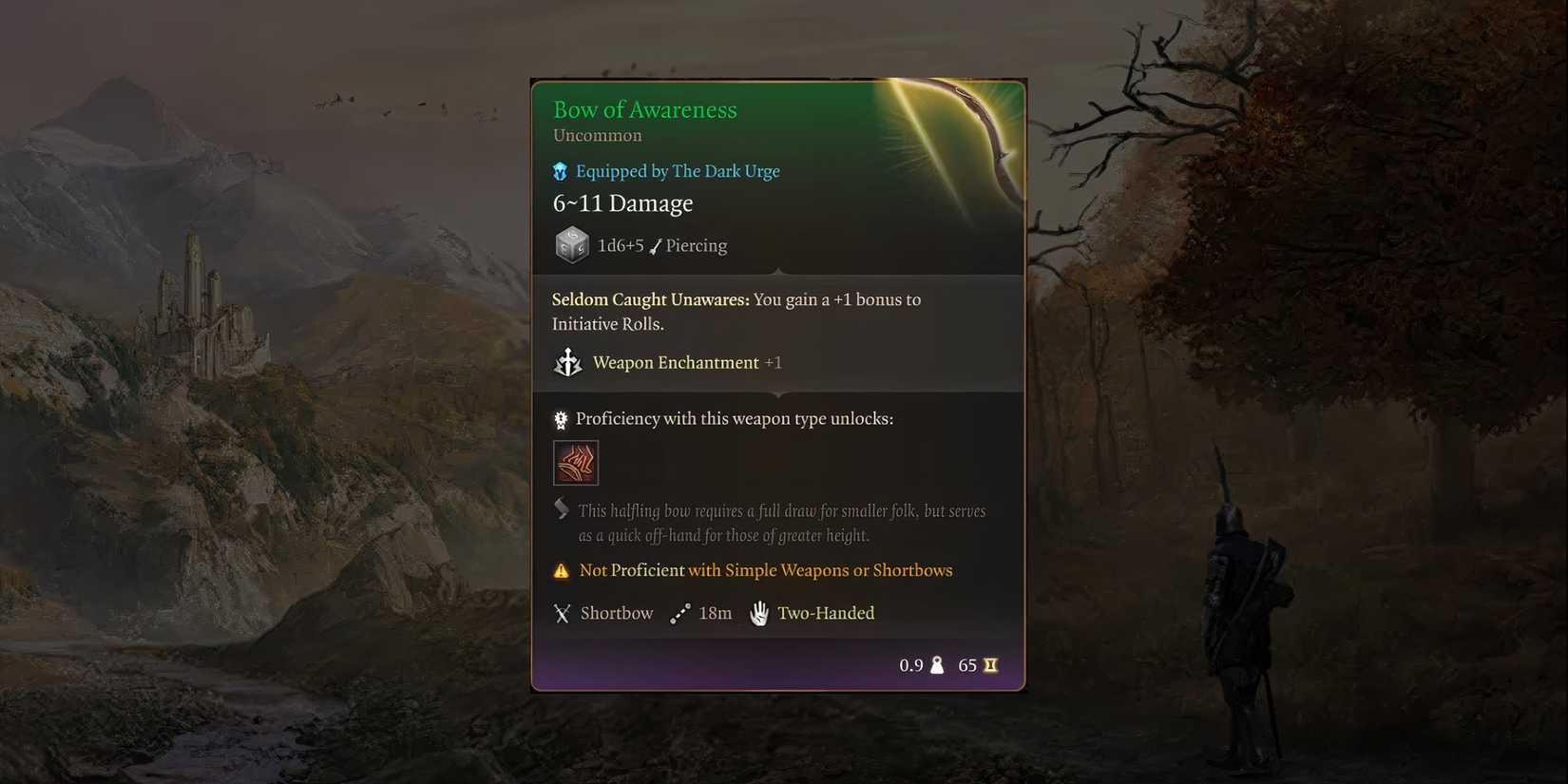Click the piercing damage arrow icon
This screenshot has width=1568, height=784.
[656, 246]
